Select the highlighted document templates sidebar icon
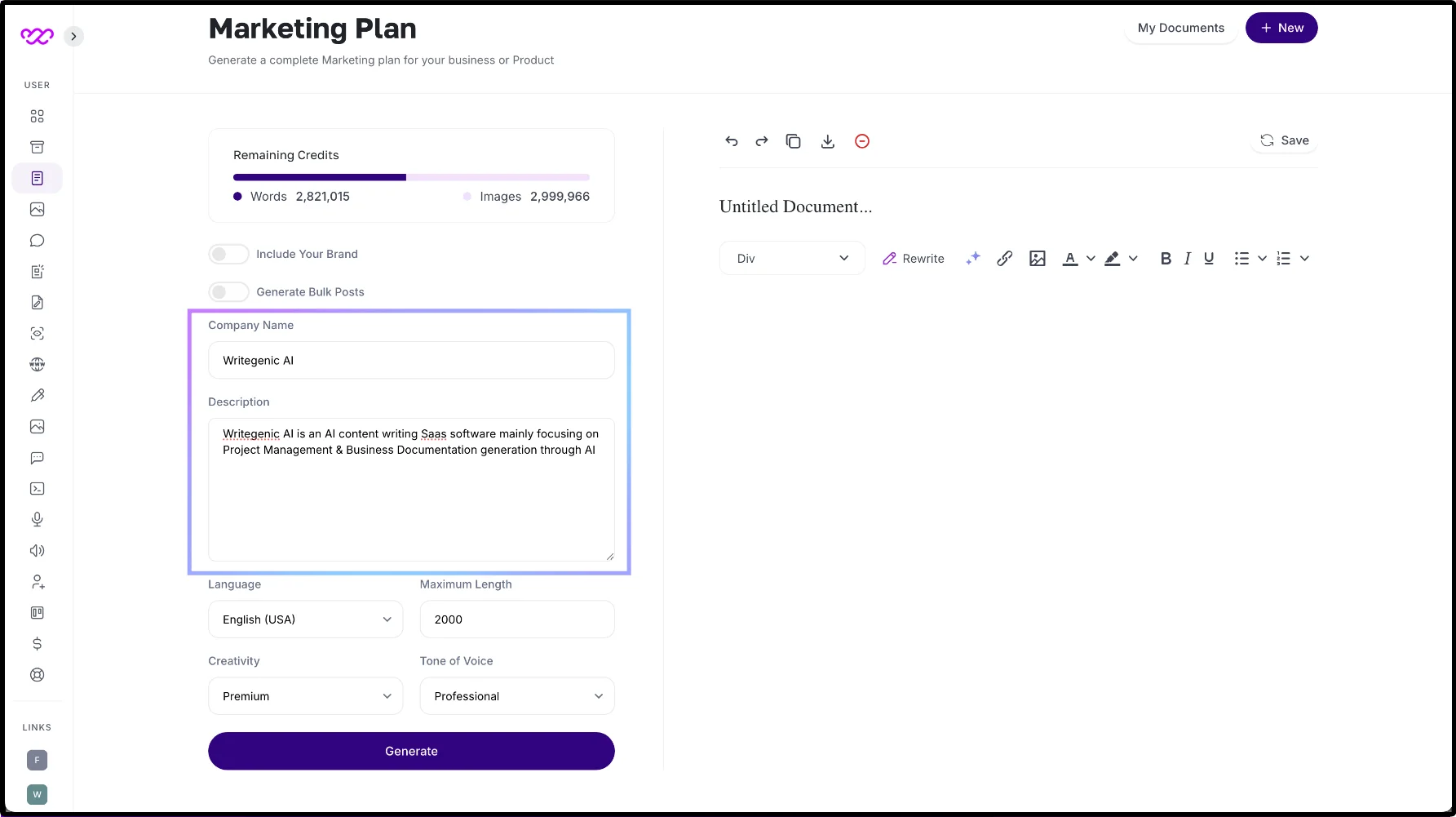 pos(37,178)
